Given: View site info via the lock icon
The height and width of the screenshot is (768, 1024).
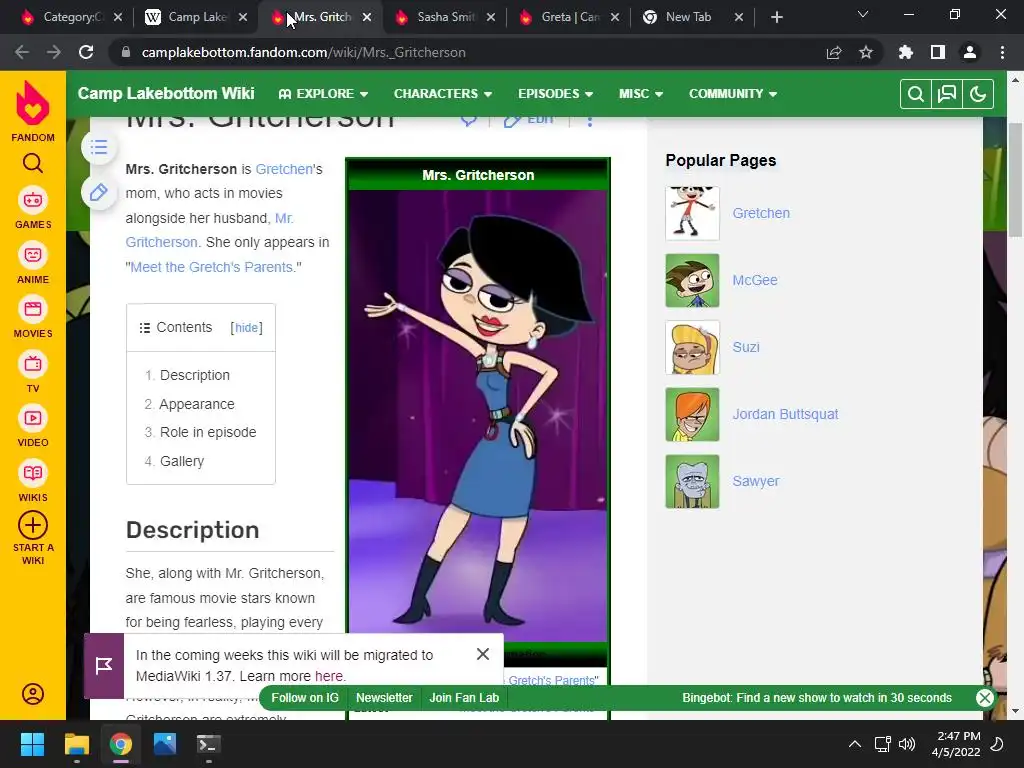Looking at the screenshot, I should click(126, 52).
